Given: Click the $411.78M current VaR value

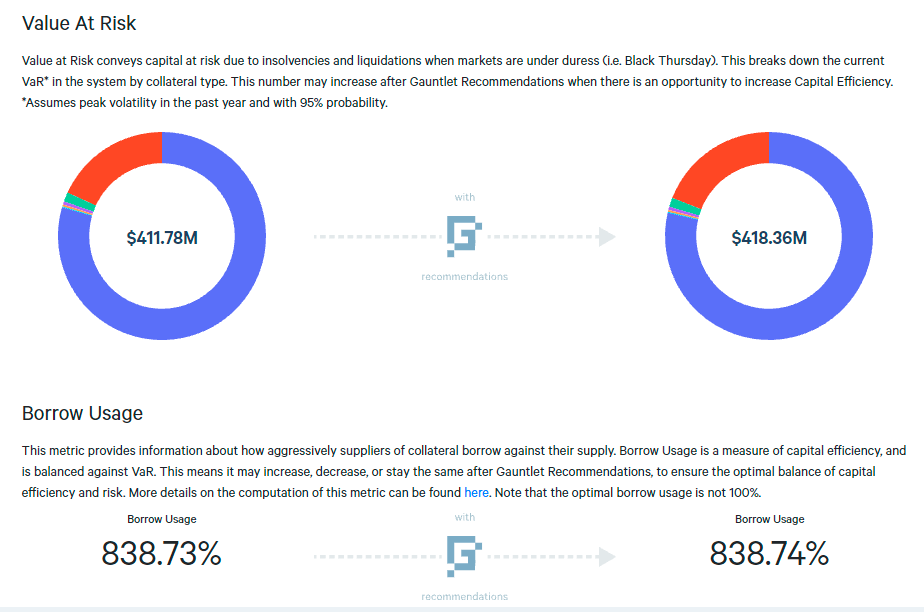Looking at the screenshot, I should point(162,238).
